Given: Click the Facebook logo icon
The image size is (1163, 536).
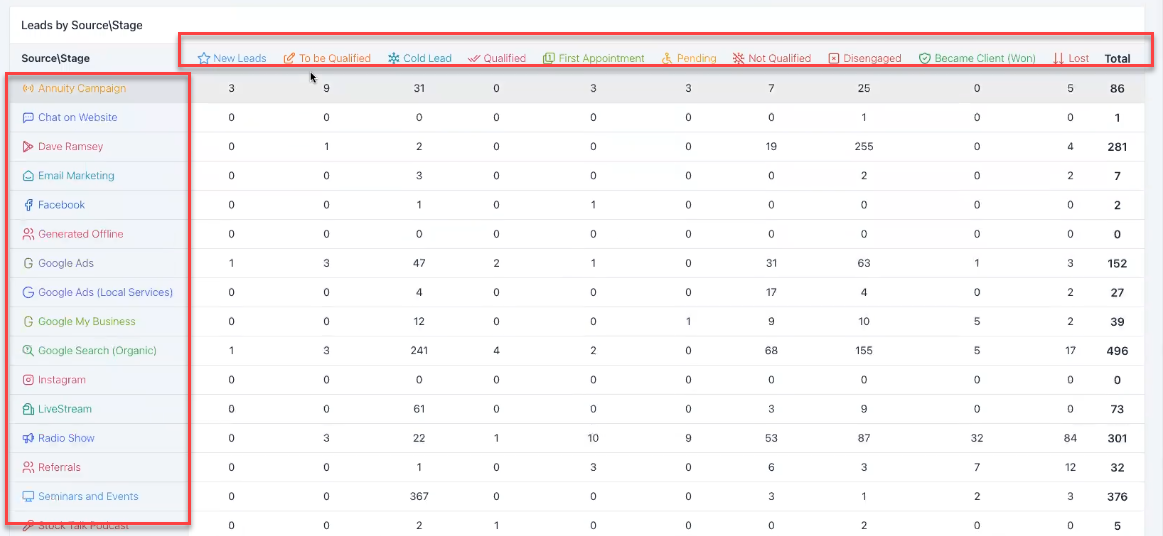Looking at the screenshot, I should [x=28, y=205].
